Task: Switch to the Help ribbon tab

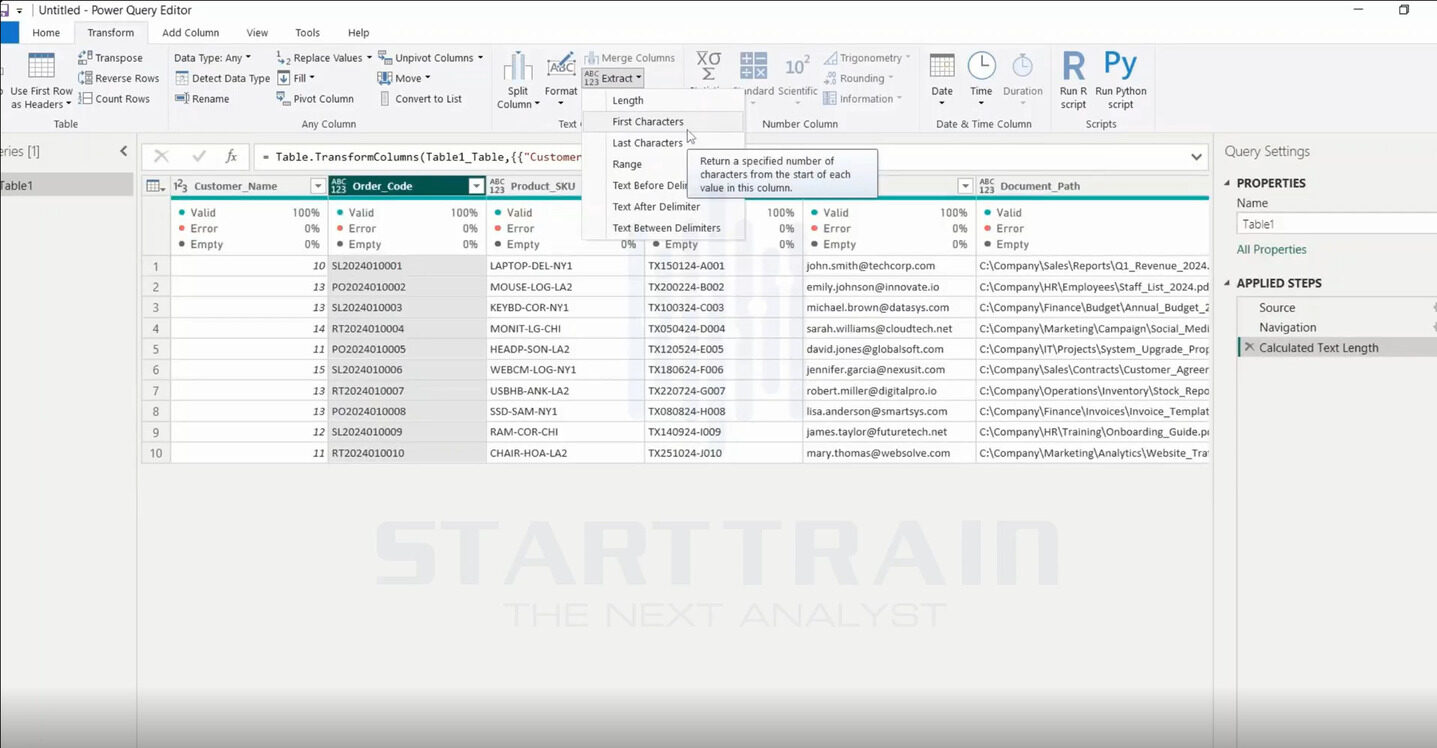Action: pos(359,33)
